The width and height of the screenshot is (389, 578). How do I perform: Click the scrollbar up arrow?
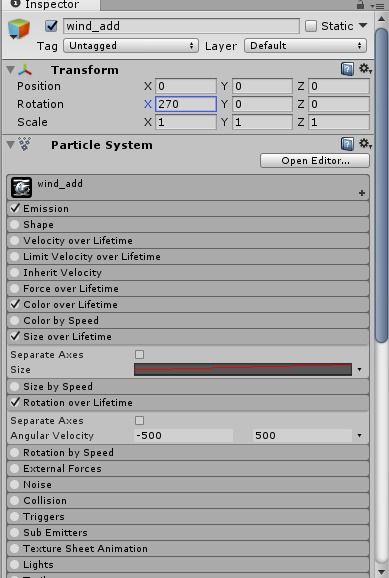382,18
